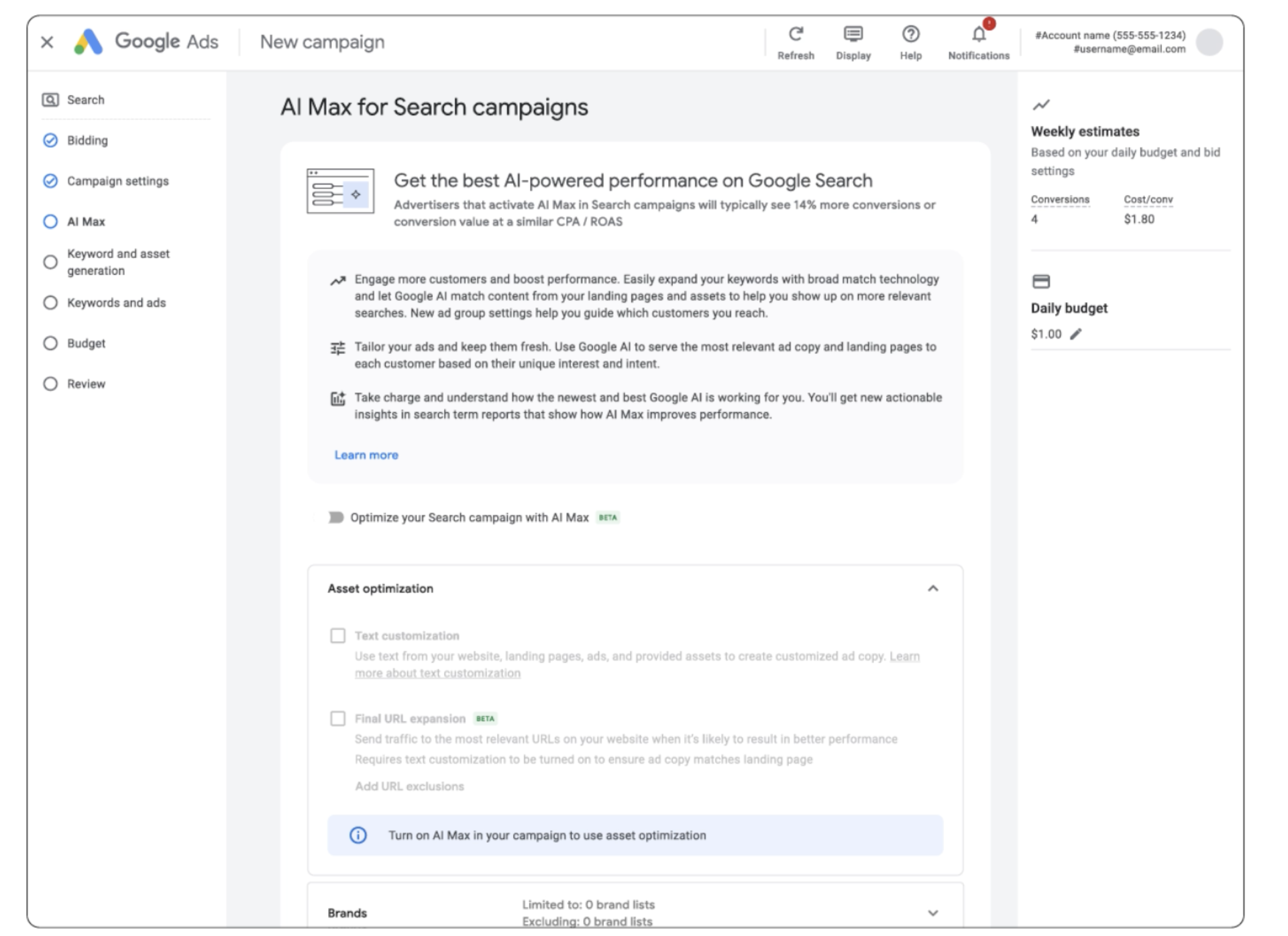Click the tune sliders icon beside Tailor text
This screenshot has height=936, width=1288.
(x=337, y=348)
